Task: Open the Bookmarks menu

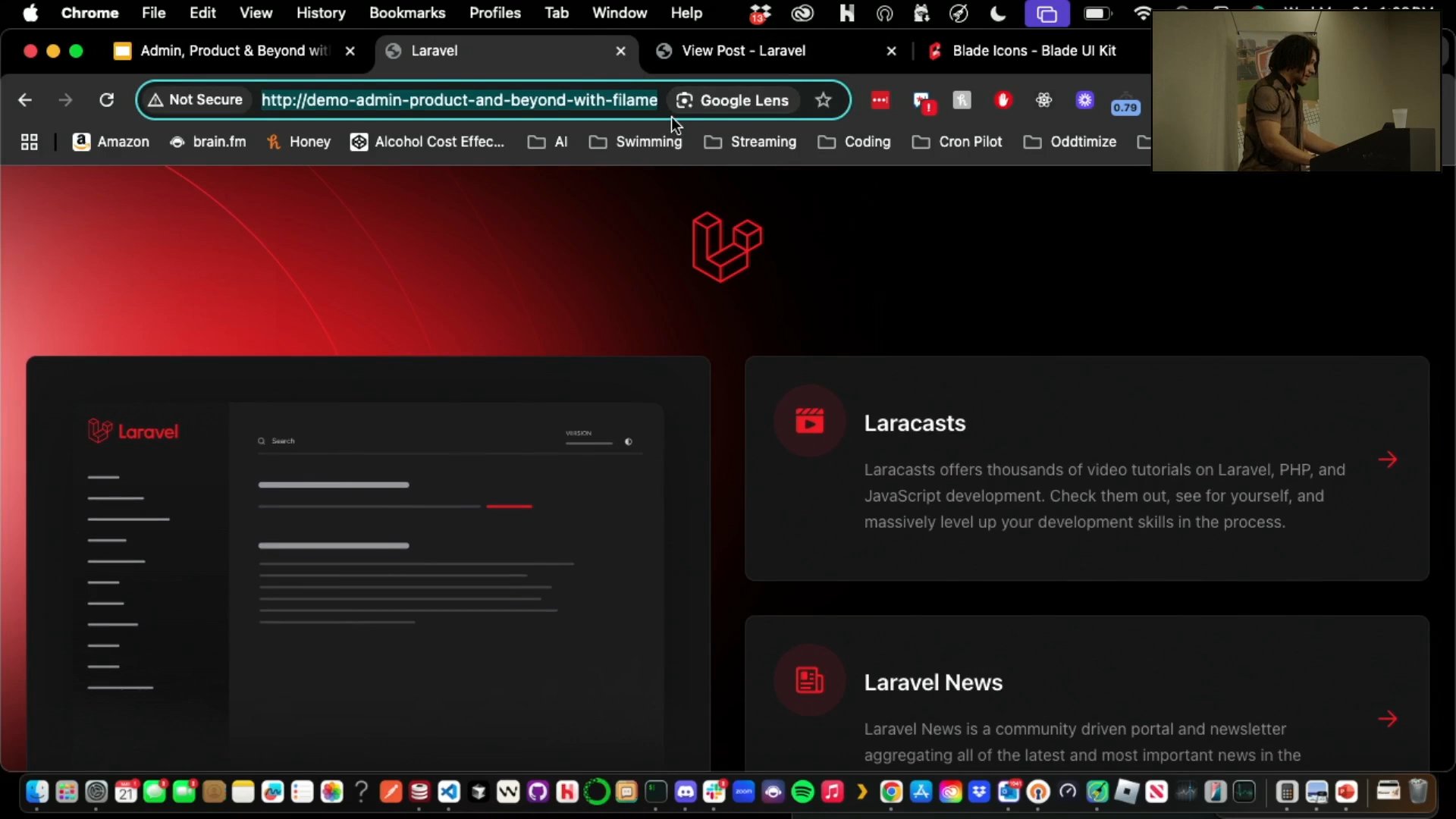Action: click(407, 13)
